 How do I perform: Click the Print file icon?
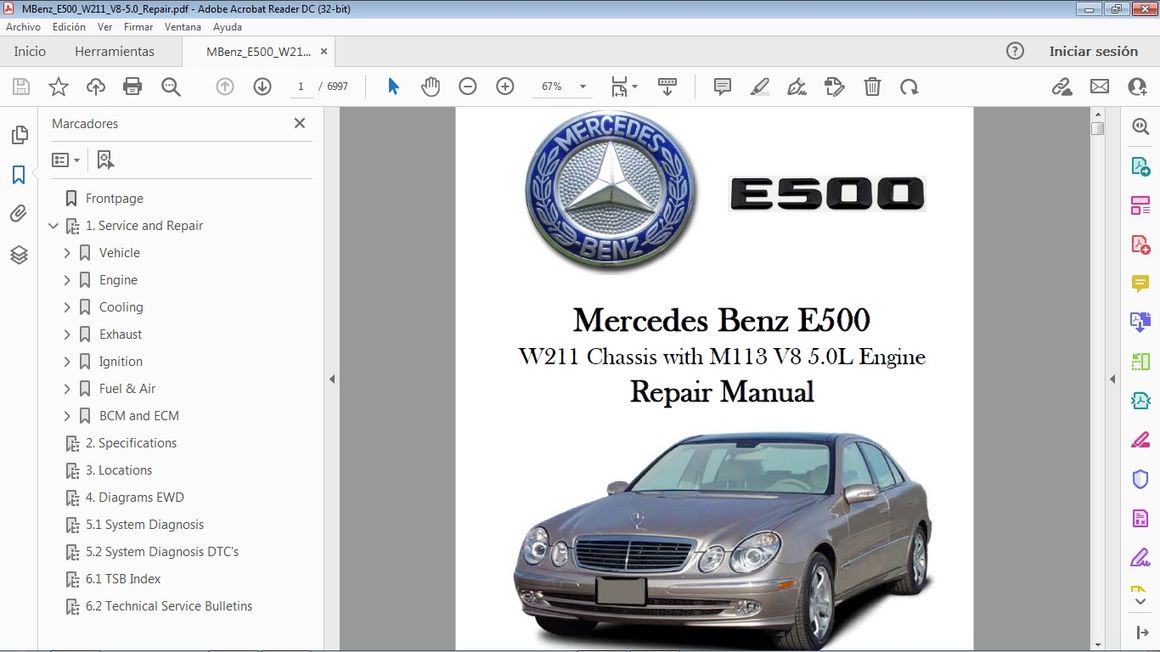point(132,87)
